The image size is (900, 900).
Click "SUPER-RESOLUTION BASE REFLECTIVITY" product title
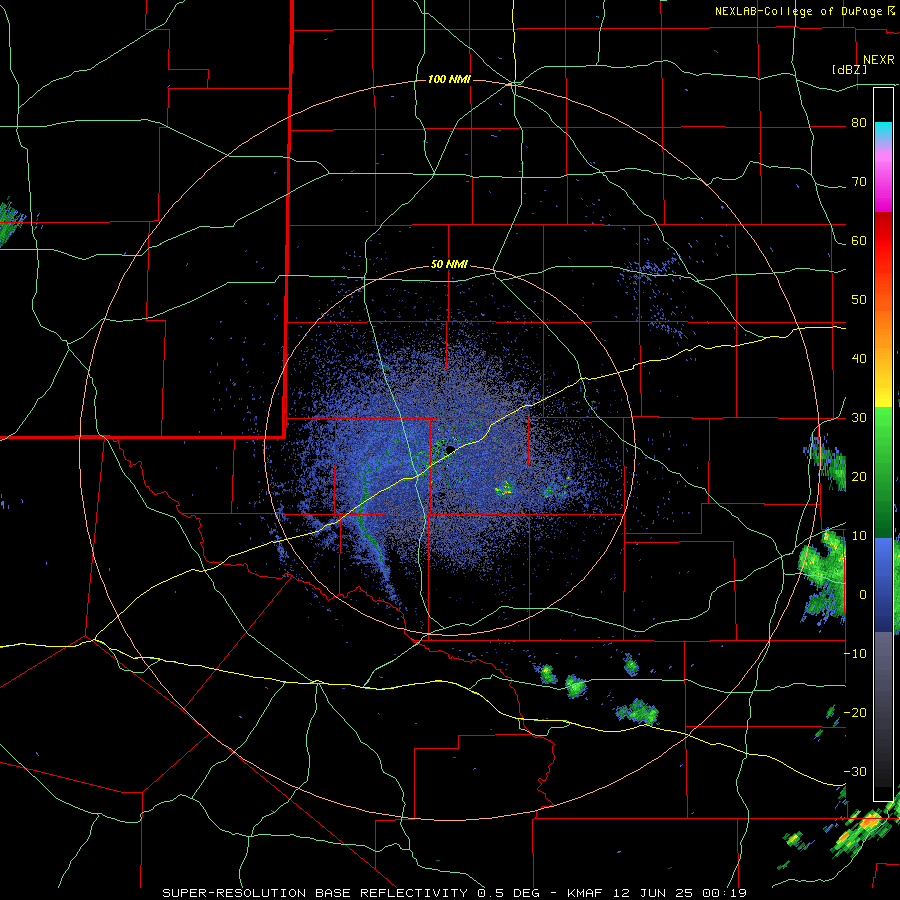pyautogui.click(x=315, y=893)
